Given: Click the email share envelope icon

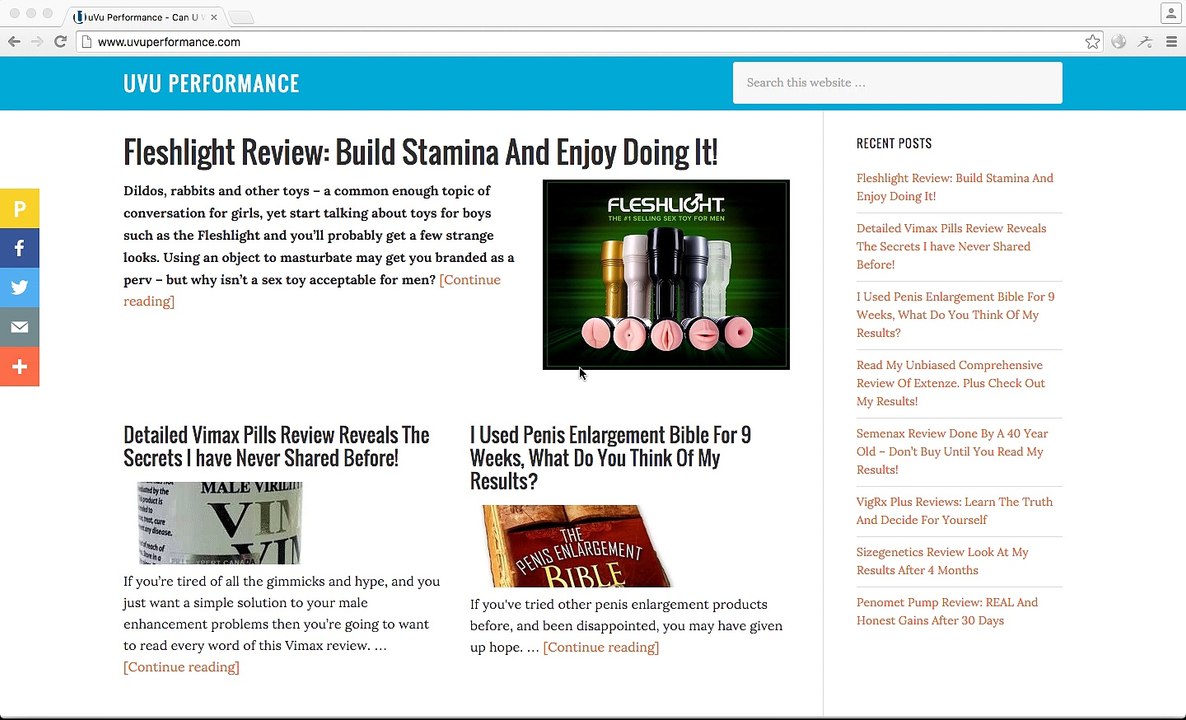Looking at the screenshot, I should click(x=20, y=327).
